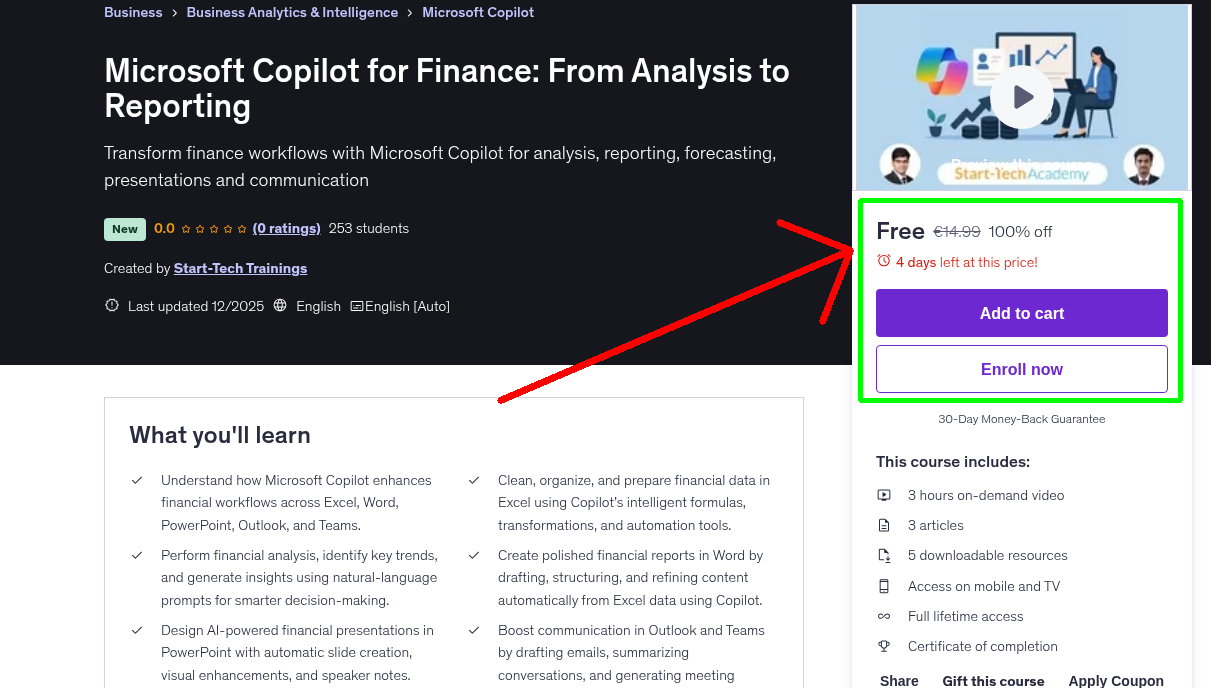Click the closed captions English Auto icon
This screenshot has height=688, width=1211.
[x=357, y=305]
